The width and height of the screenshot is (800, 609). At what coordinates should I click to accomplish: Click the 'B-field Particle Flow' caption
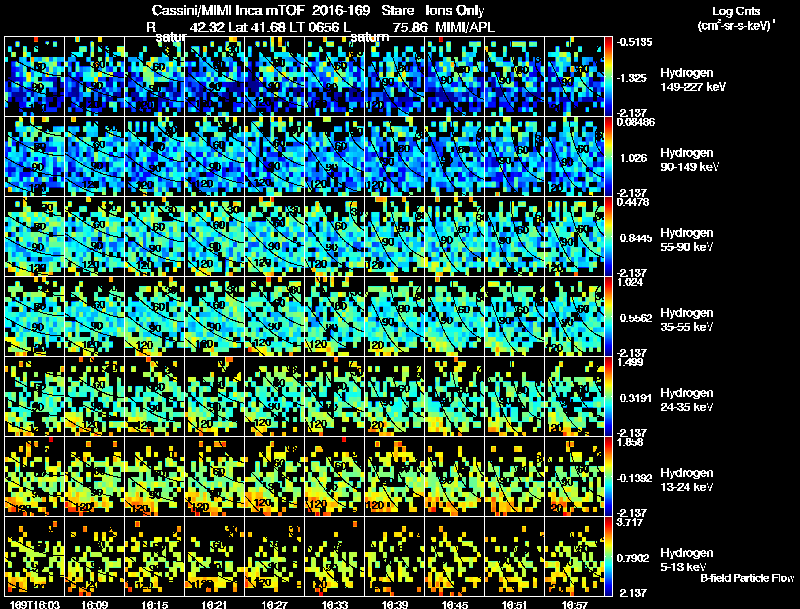747,578
